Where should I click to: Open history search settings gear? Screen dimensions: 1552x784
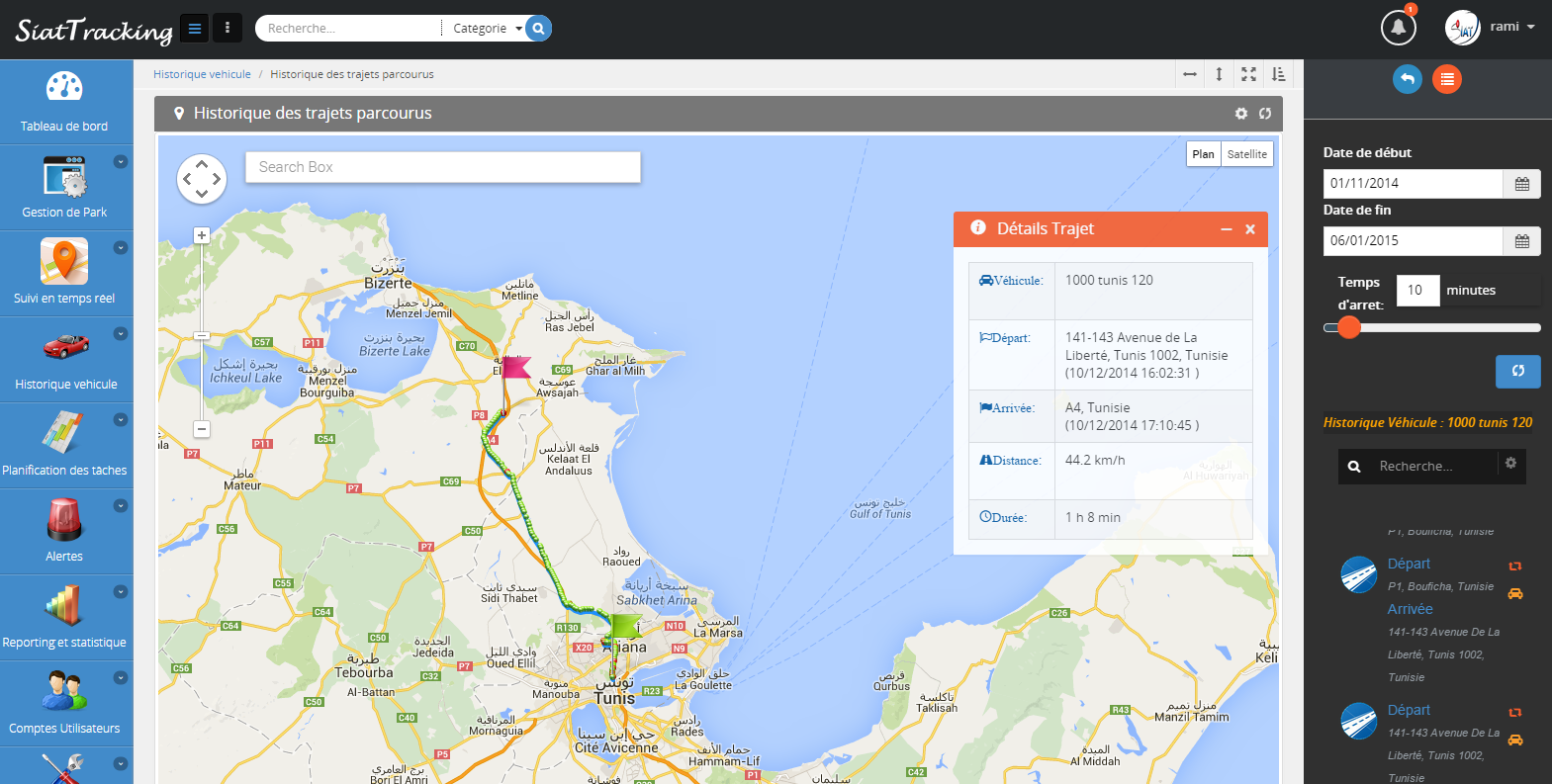coord(1510,463)
